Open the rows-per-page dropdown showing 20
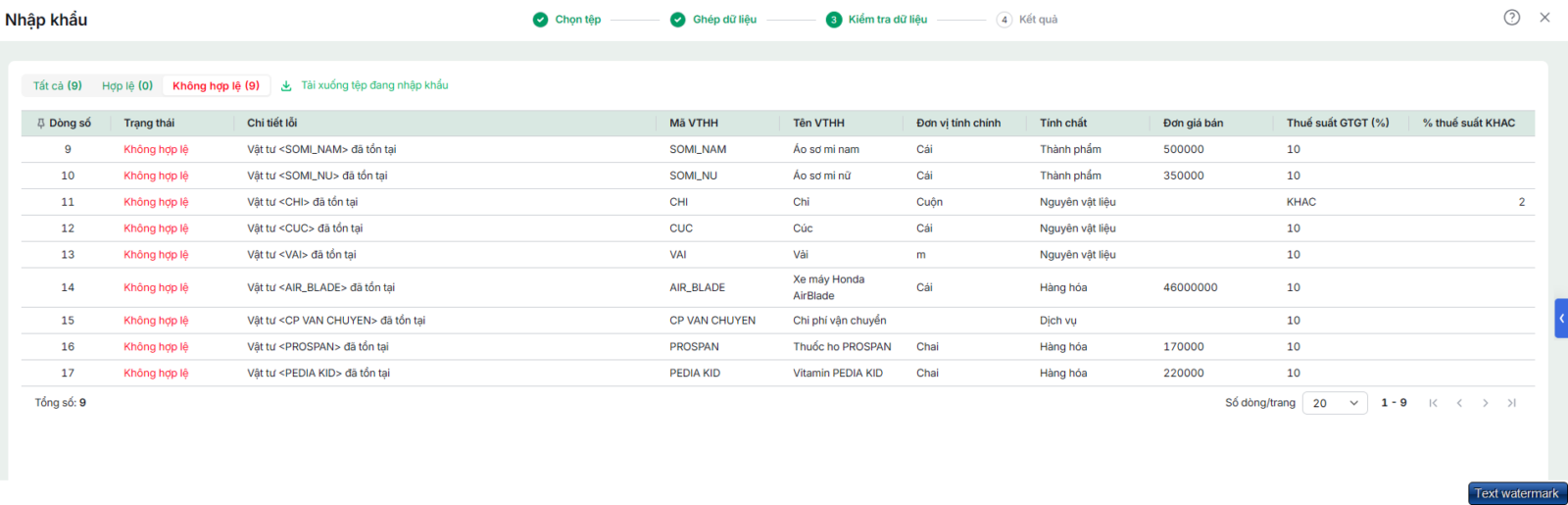 pyautogui.click(x=1335, y=403)
